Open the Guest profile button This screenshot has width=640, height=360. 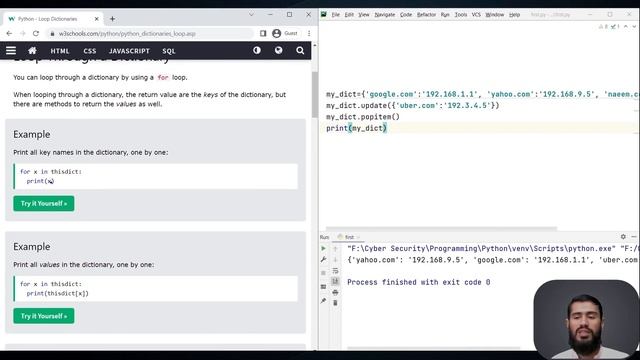[285, 33]
